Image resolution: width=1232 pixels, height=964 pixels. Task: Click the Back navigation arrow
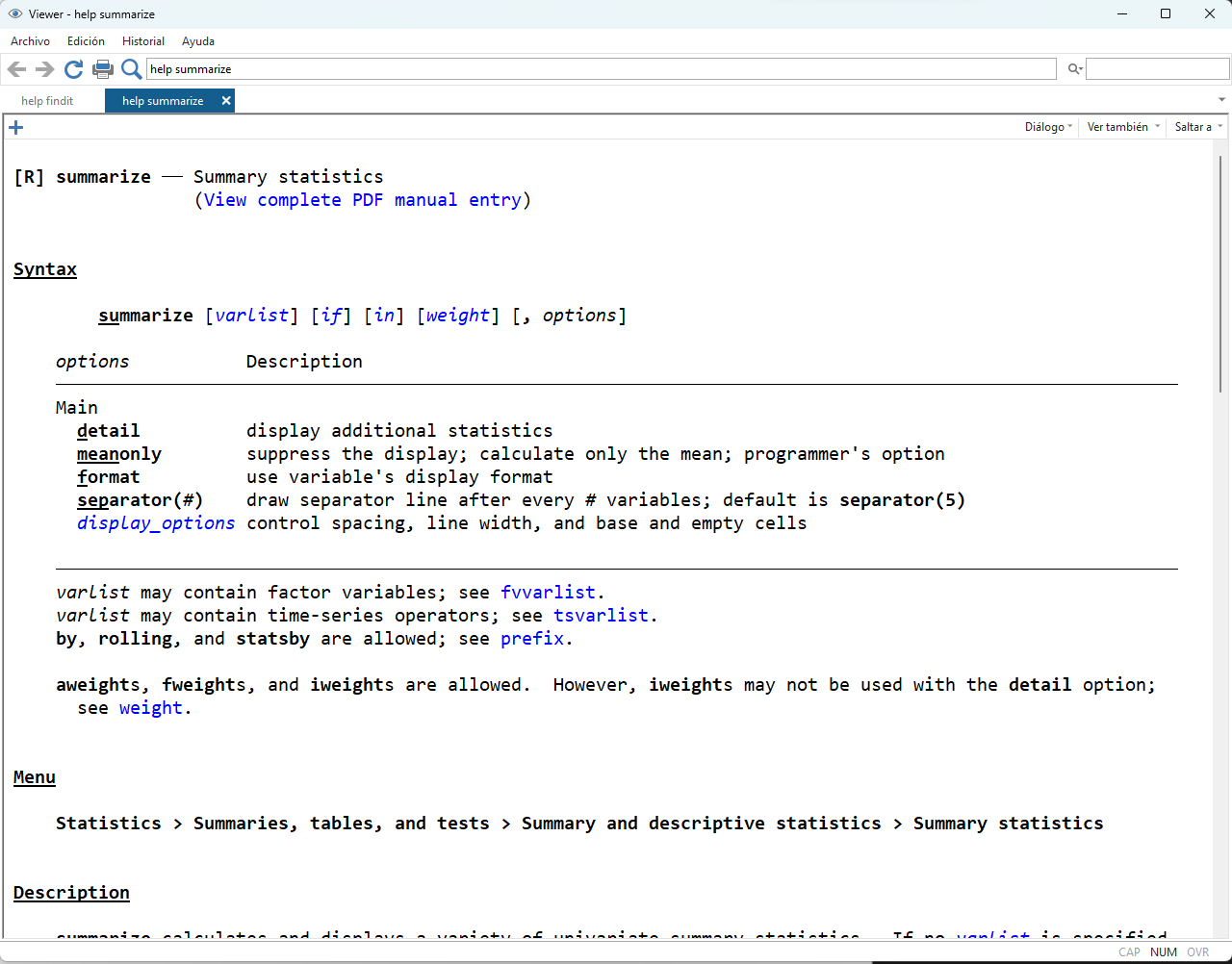pos(16,69)
